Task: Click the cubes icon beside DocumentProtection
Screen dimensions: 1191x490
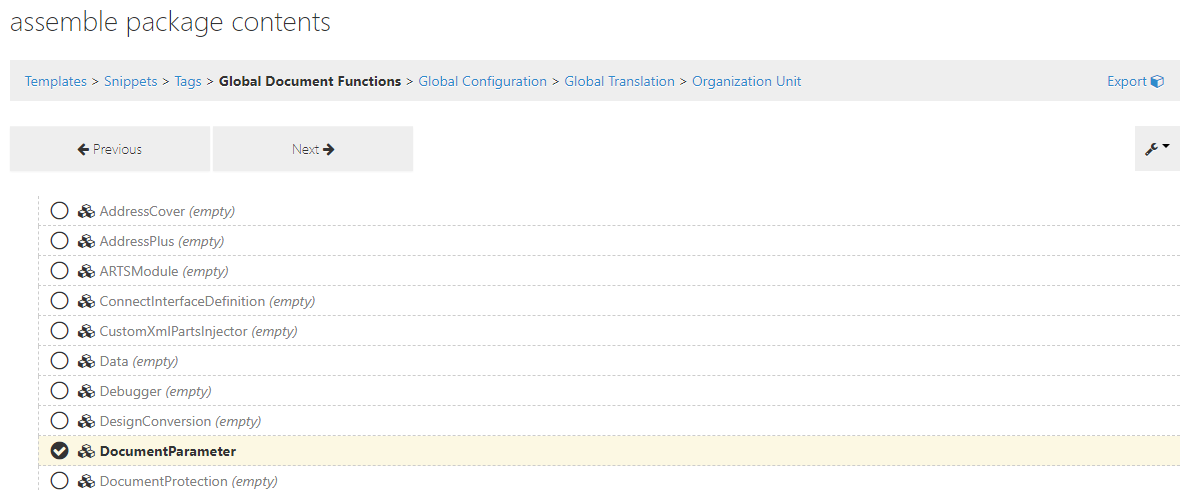Action: pos(86,482)
